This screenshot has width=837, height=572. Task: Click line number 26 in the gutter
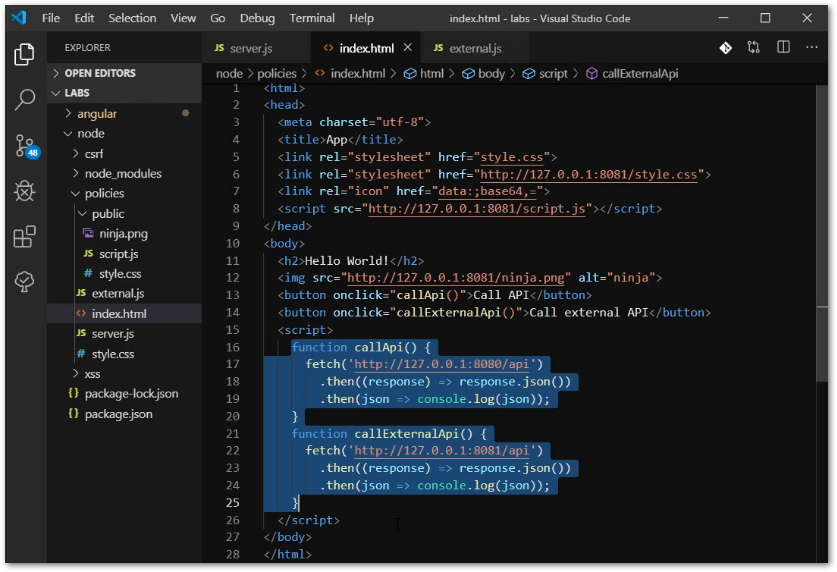pyautogui.click(x=233, y=520)
